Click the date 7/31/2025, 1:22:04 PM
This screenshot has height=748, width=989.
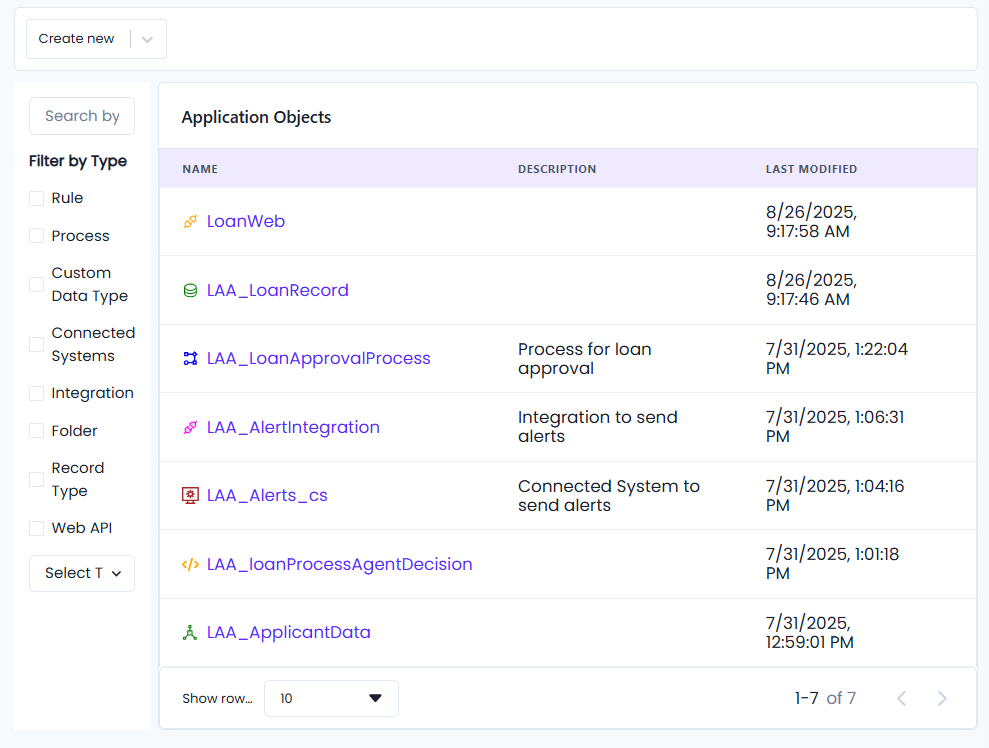(x=836, y=358)
